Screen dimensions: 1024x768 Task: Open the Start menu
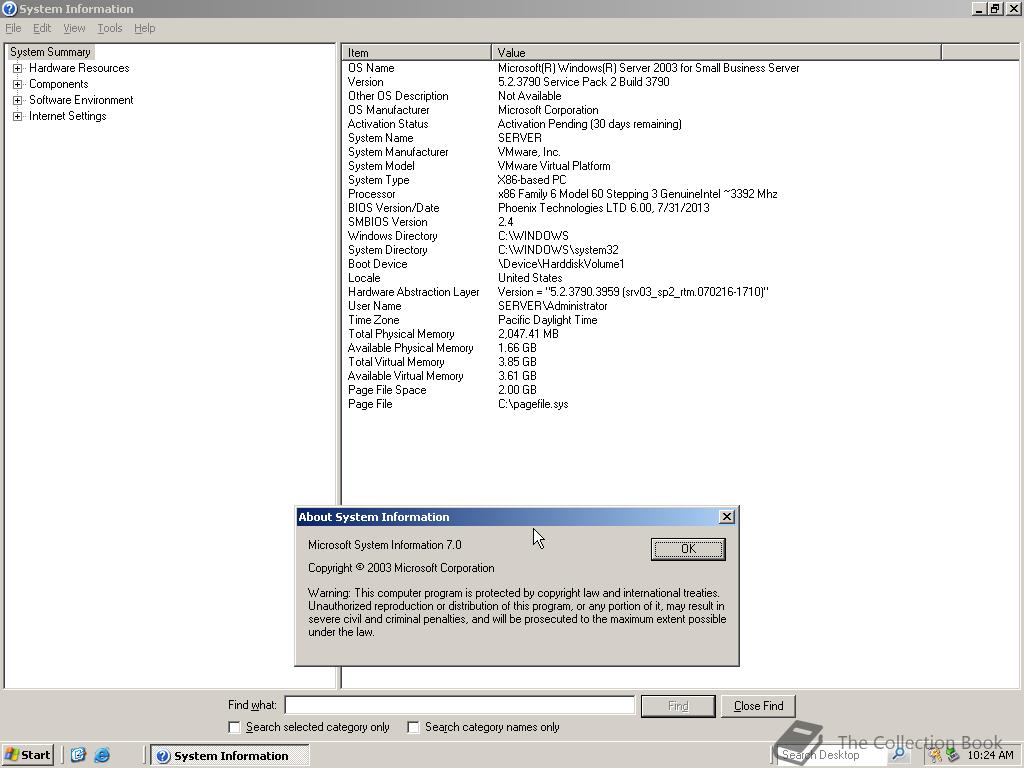click(x=27, y=755)
